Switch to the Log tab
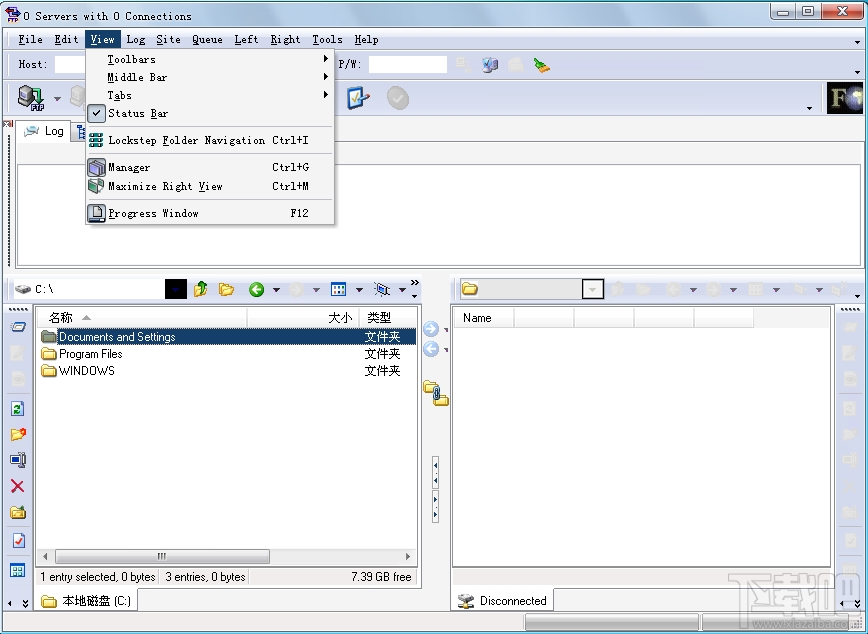The image size is (868, 634). (45, 130)
